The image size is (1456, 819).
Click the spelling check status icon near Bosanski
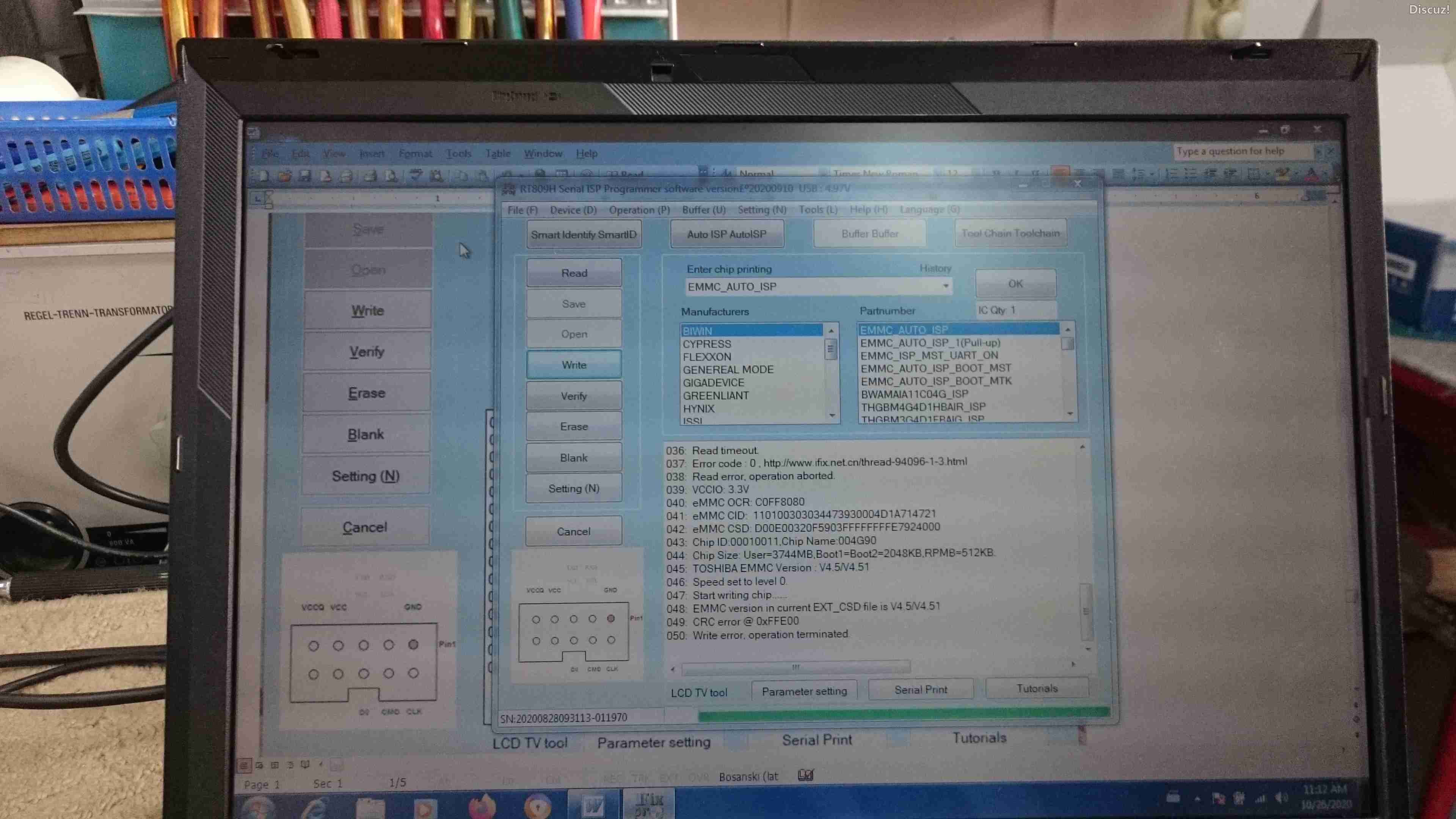click(x=805, y=775)
